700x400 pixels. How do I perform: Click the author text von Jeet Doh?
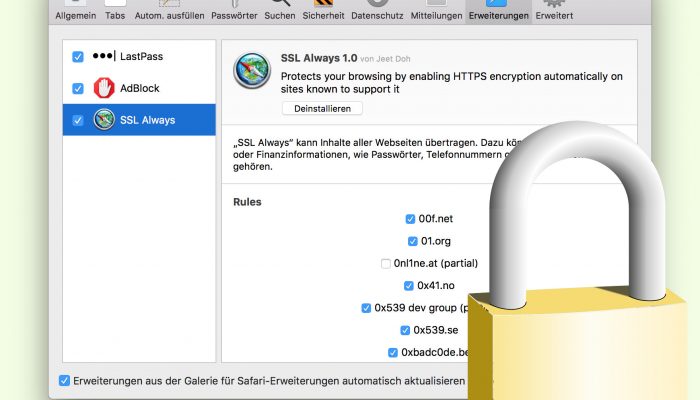(385, 59)
